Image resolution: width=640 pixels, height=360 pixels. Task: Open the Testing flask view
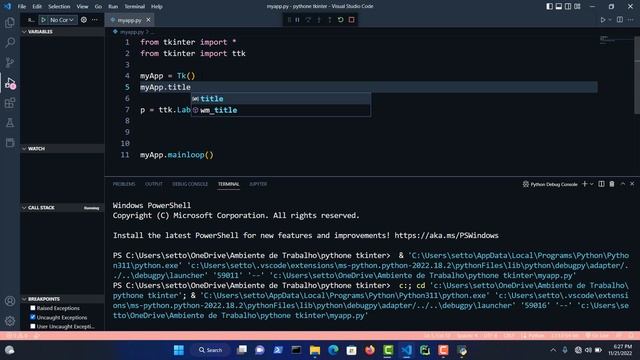pyautogui.click(x=10, y=122)
